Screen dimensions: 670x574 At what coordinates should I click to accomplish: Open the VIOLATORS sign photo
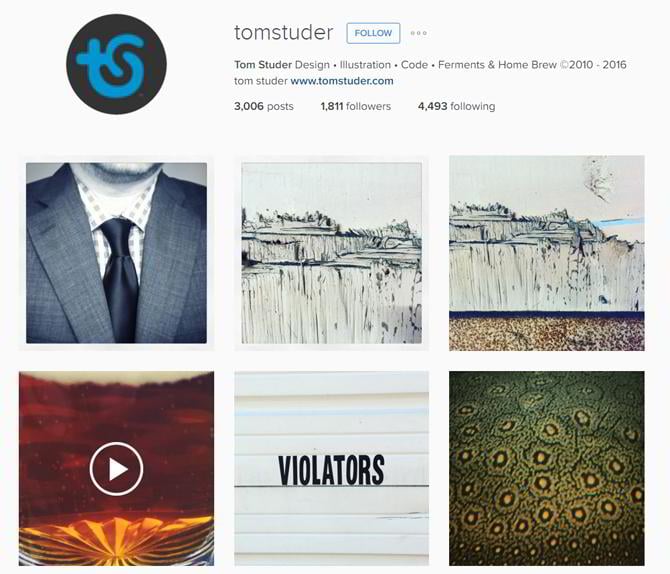(x=332, y=468)
